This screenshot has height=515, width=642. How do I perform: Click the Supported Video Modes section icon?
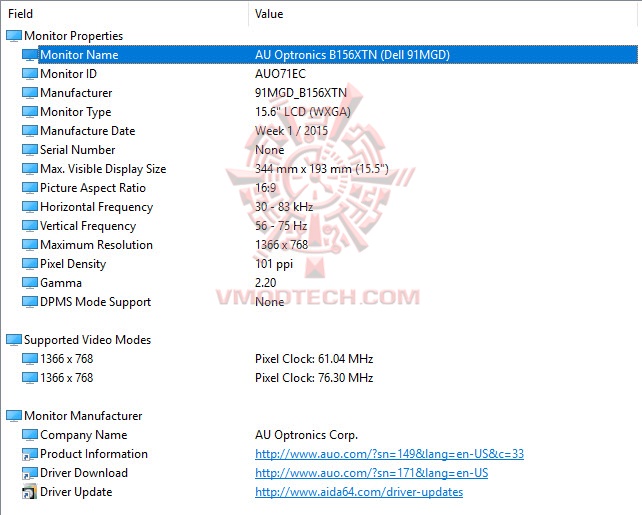[x=14, y=340]
